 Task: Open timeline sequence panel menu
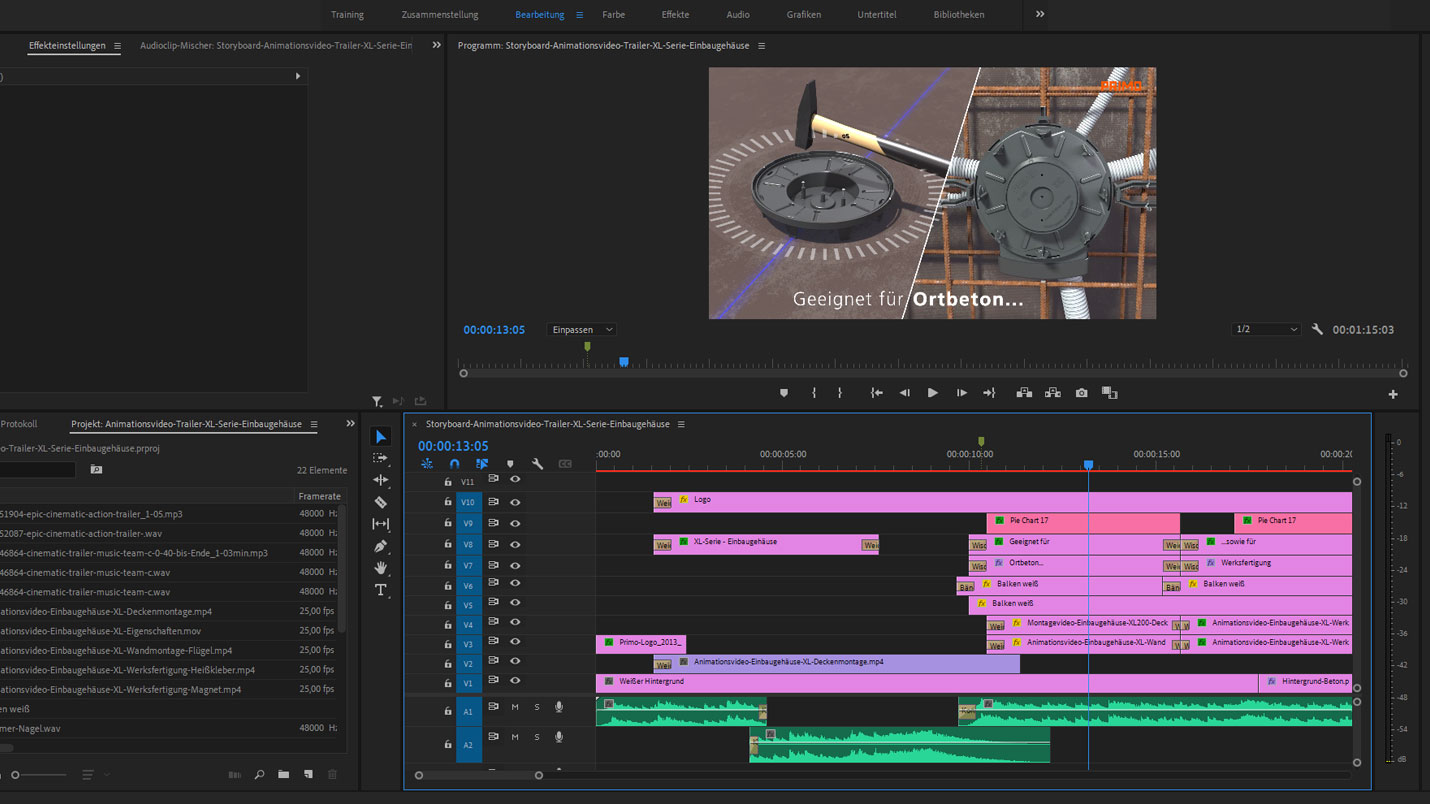tap(682, 424)
